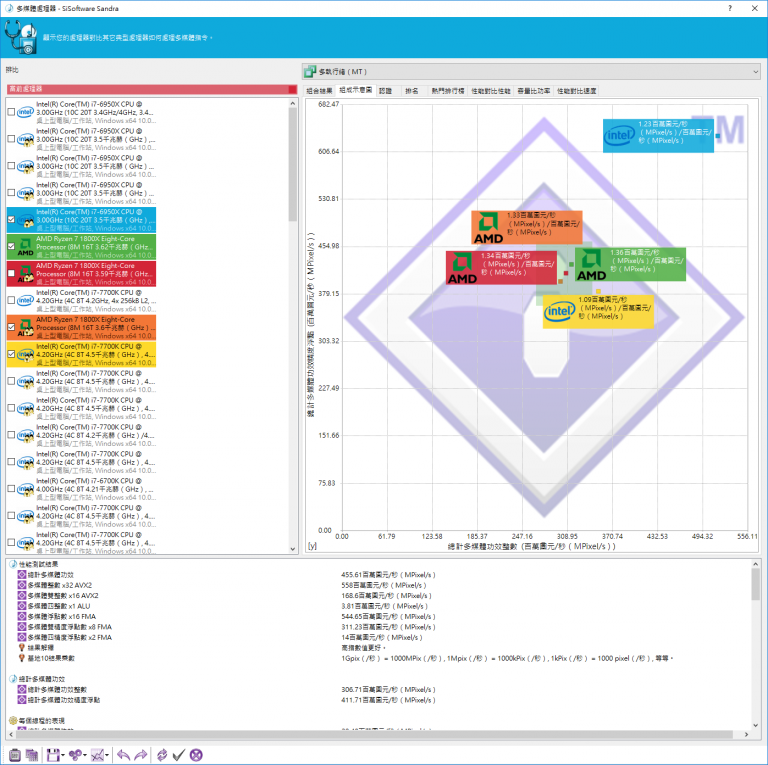Viewport: 768px width, 765px height.
Task: Click the floppy disk save icon
Action: (x=53, y=755)
